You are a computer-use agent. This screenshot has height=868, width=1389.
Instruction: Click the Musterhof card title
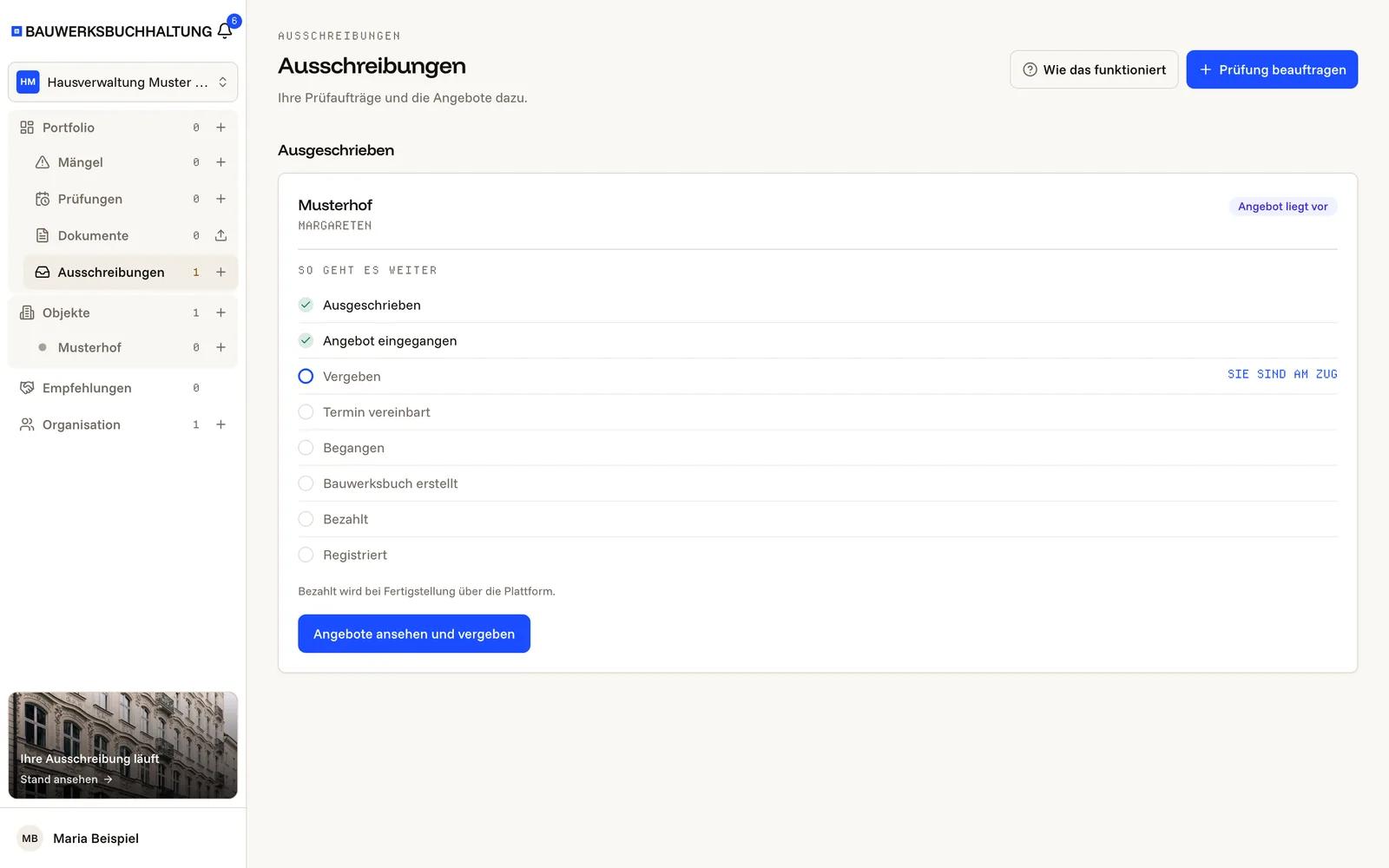pyautogui.click(x=335, y=205)
